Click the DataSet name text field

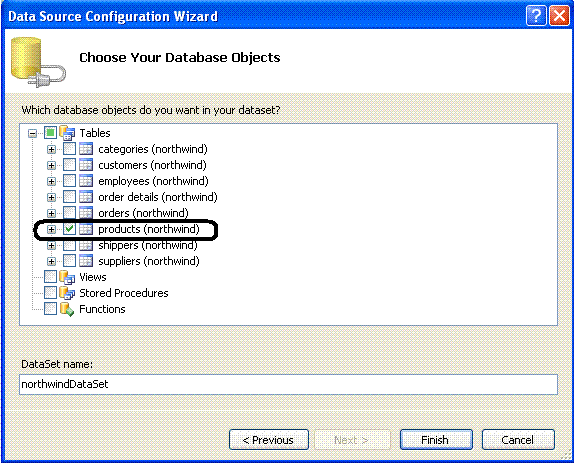288,384
